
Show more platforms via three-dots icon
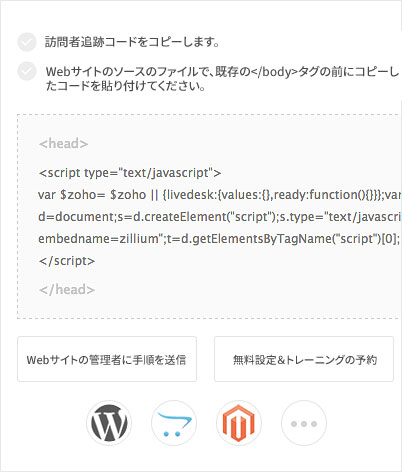pyautogui.click(x=304, y=423)
